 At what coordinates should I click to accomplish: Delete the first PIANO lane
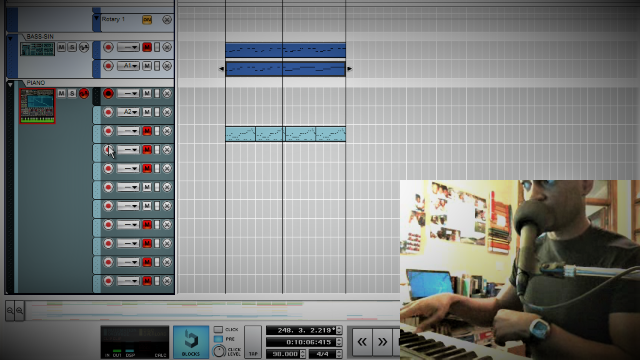(167, 93)
